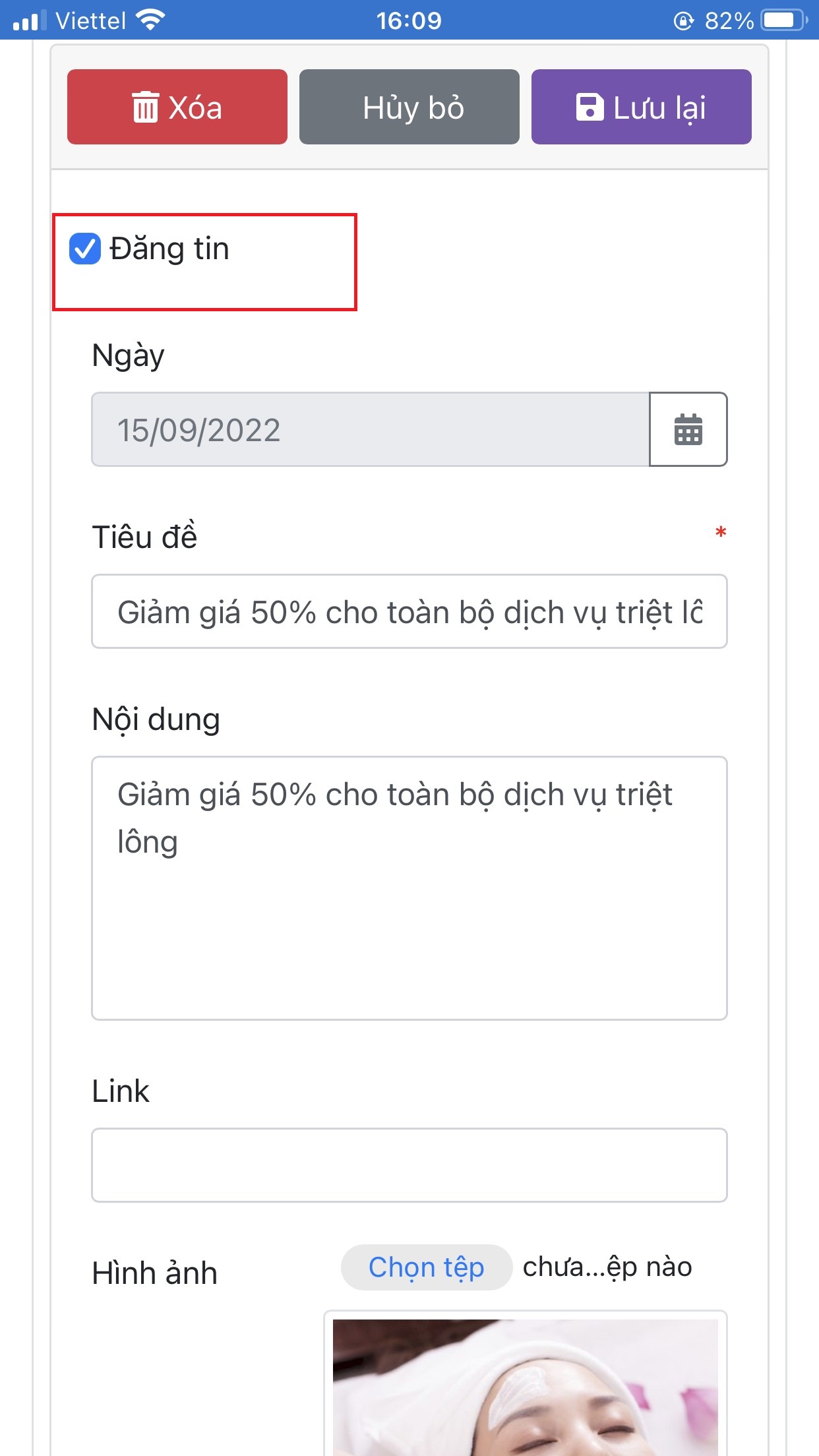Tap the cellular signal bars icon
Viewport: 819px width, 1456px height.
pos(30,20)
